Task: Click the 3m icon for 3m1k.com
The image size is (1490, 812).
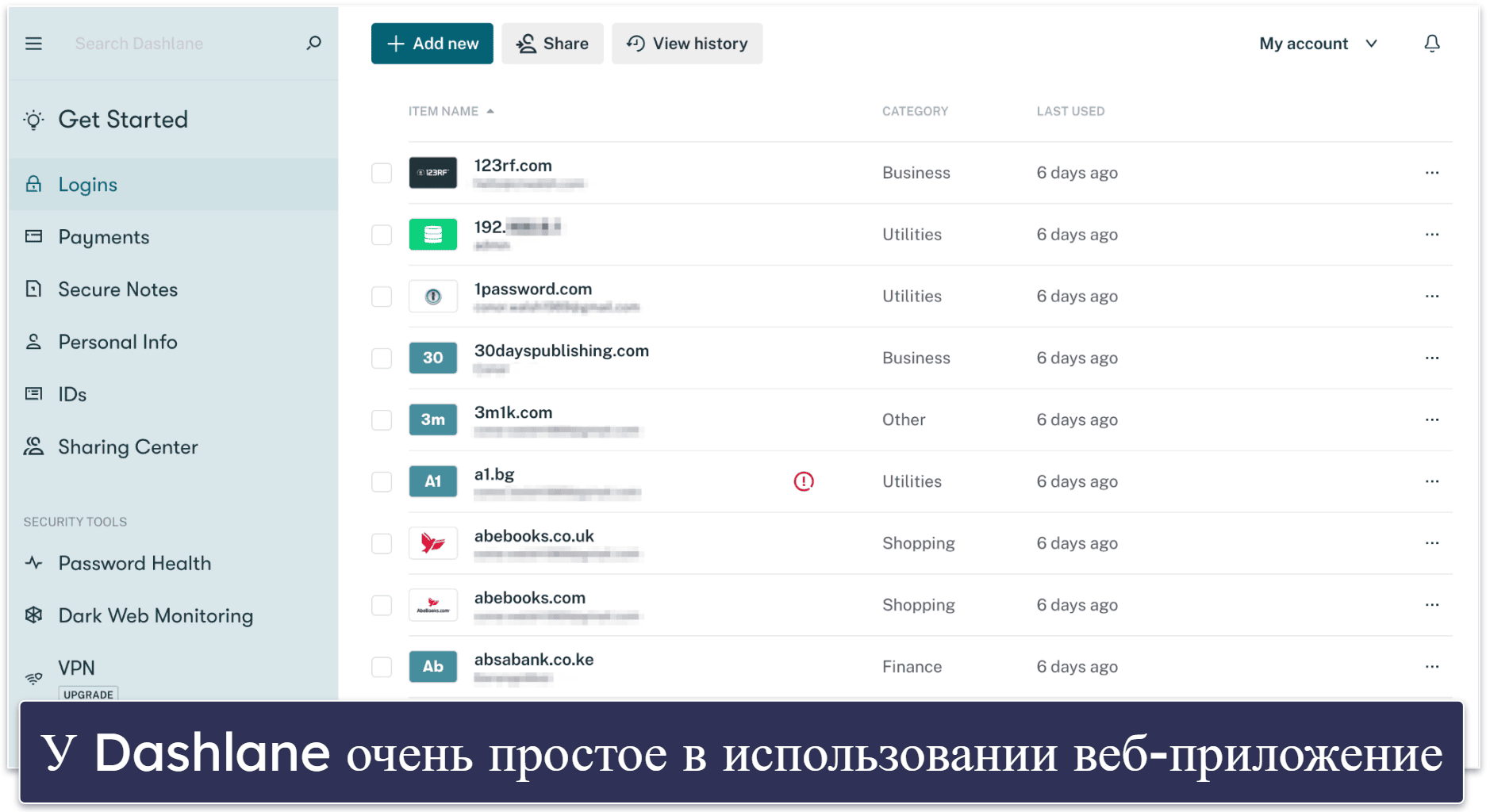Action: click(x=433, y=420)
